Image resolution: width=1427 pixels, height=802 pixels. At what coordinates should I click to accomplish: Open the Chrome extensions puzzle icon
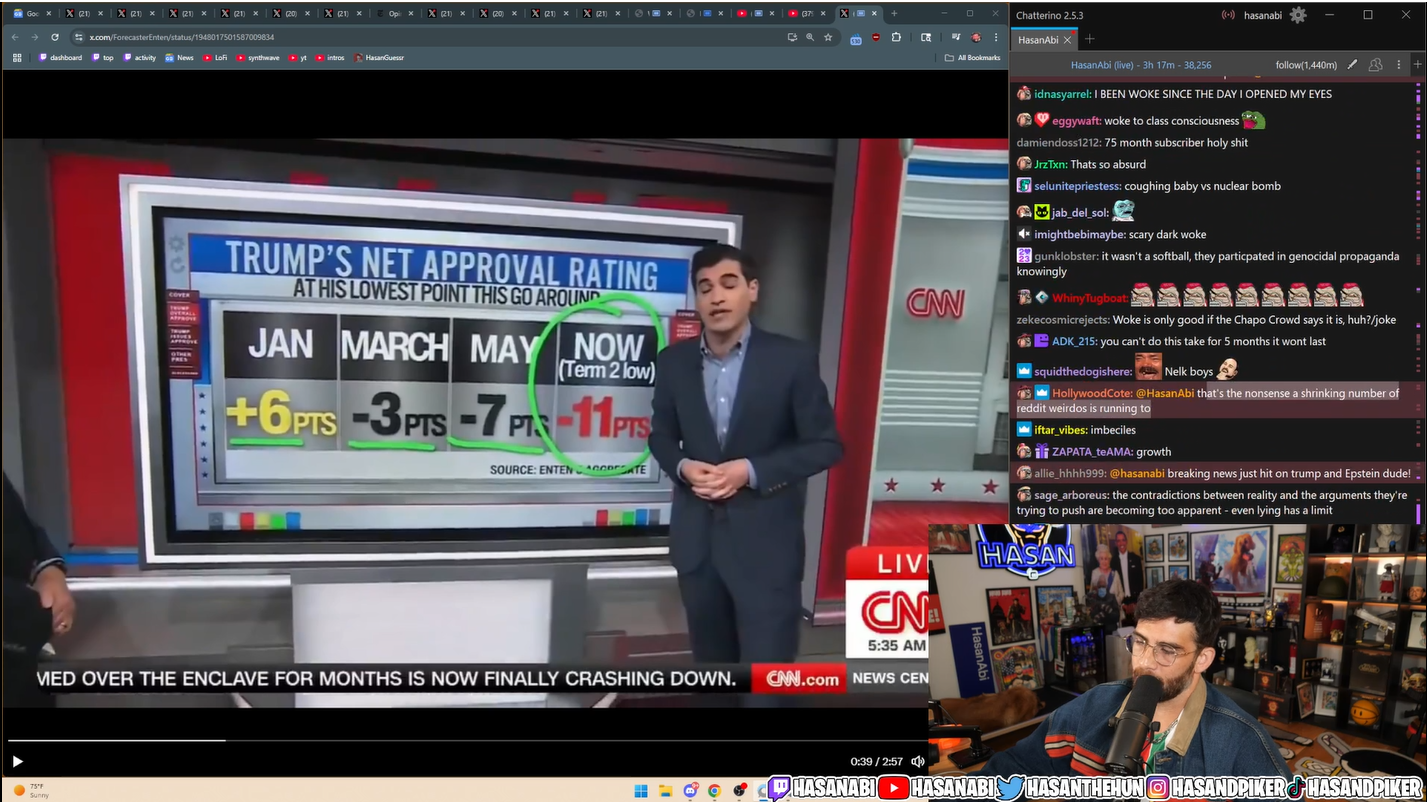coord(896,37)
